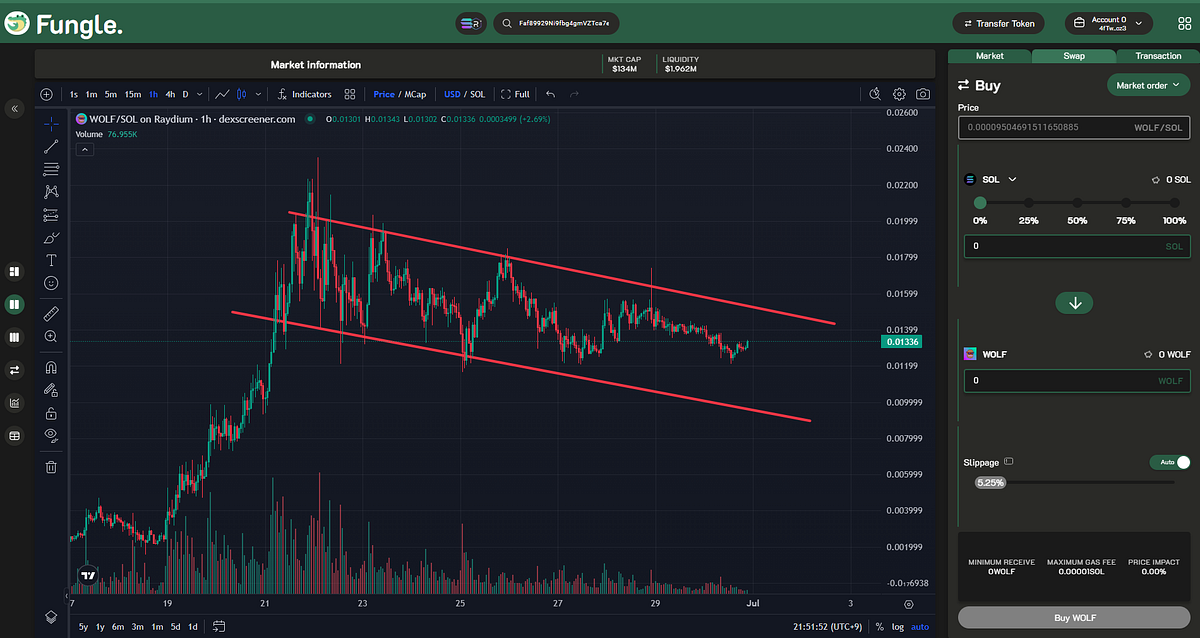Select the Emoji sticker tool

52,283
